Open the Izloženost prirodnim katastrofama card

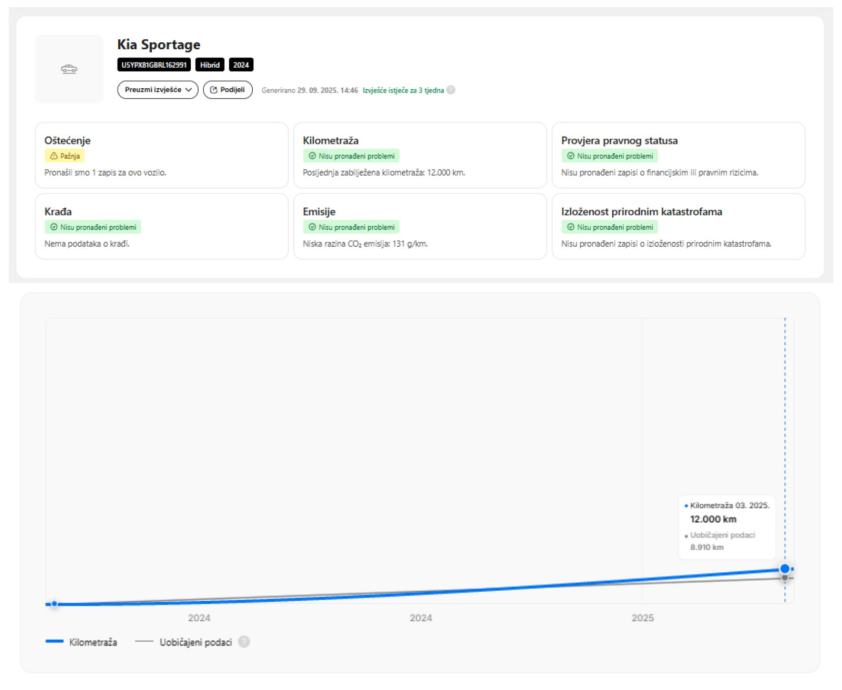(x=678, y=226)
